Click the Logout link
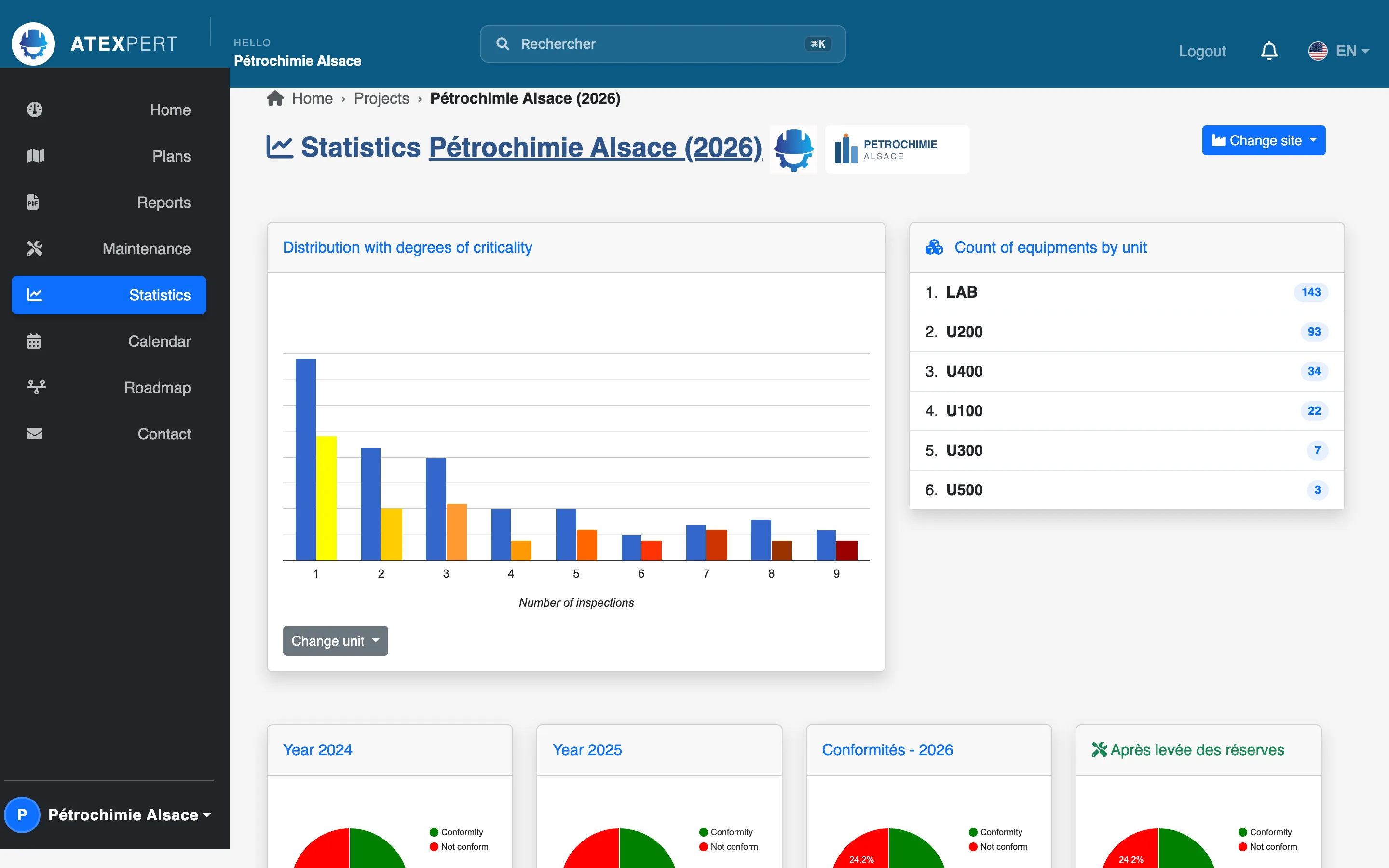This screenshot has height=868, width=1389. (x=1202, y=51)
